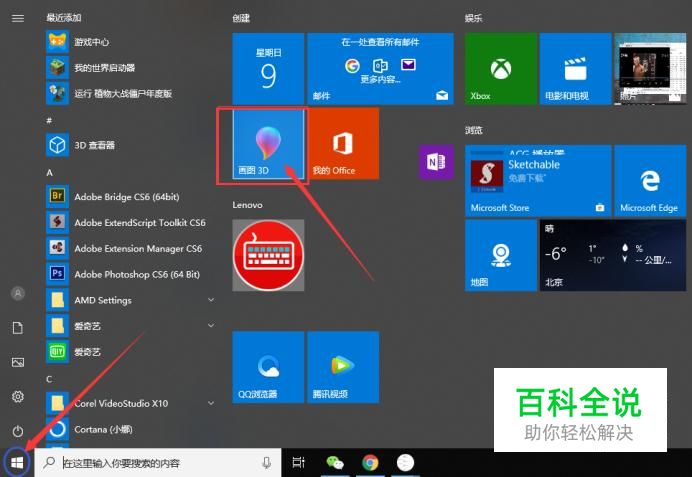Open the white round app on the taskbar

tap(405, 462)
